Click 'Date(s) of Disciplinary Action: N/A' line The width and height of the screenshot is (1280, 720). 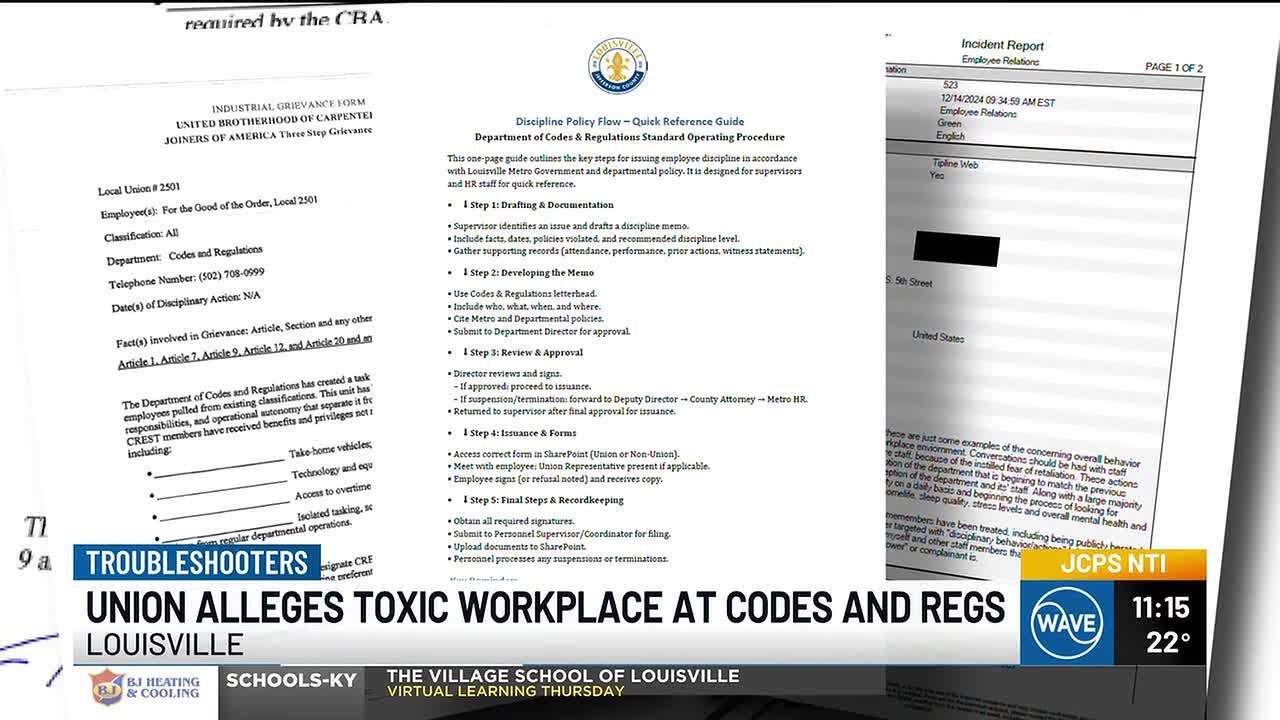185,301
